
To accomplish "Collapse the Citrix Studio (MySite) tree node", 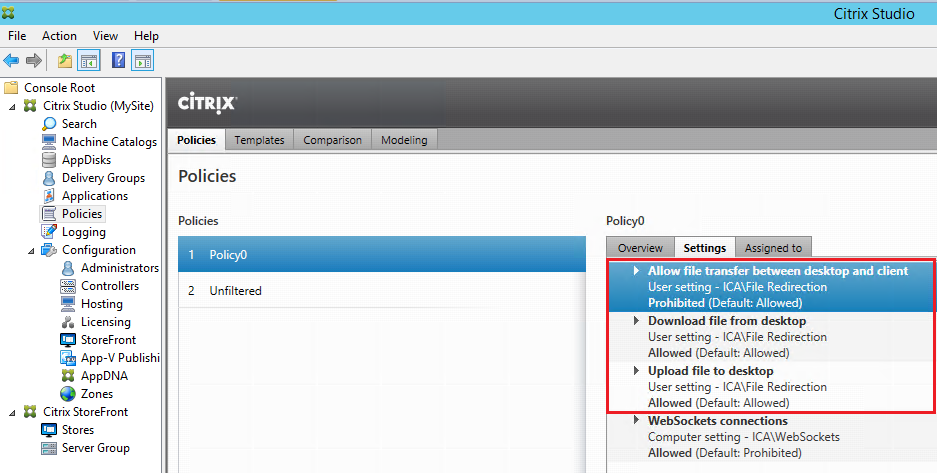I will [13, 106].
